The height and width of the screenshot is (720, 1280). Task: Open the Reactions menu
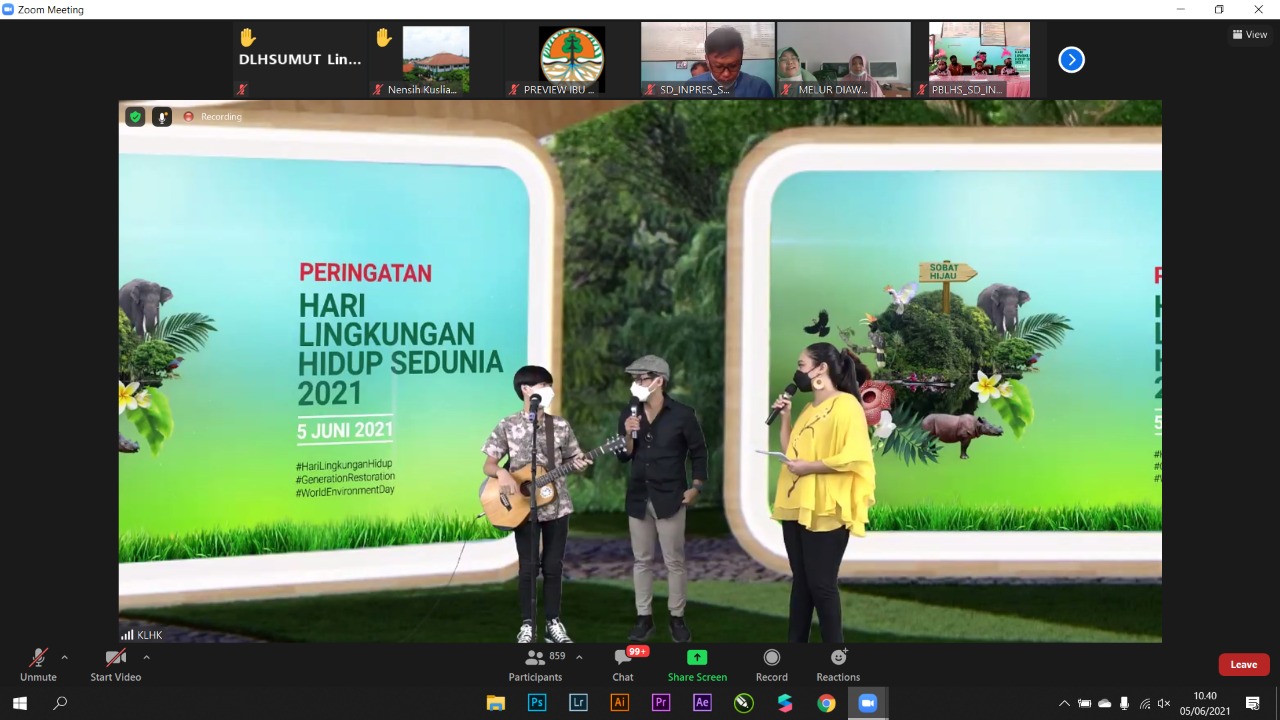838,664
